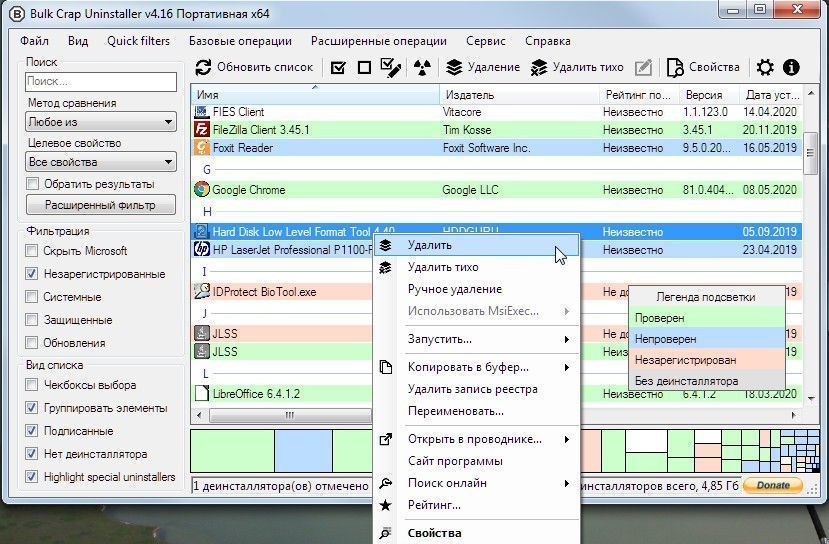The width and height of the screenshot is (829, 544).
Task: Choose Сайт программы in the context menu
Action: [x=476, y=461]
